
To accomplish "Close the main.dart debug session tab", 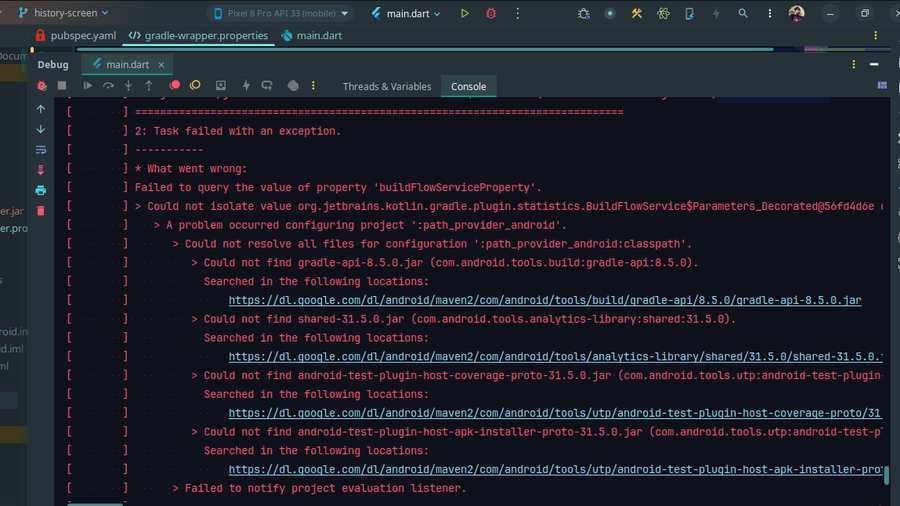I will [x=161, y=65].
